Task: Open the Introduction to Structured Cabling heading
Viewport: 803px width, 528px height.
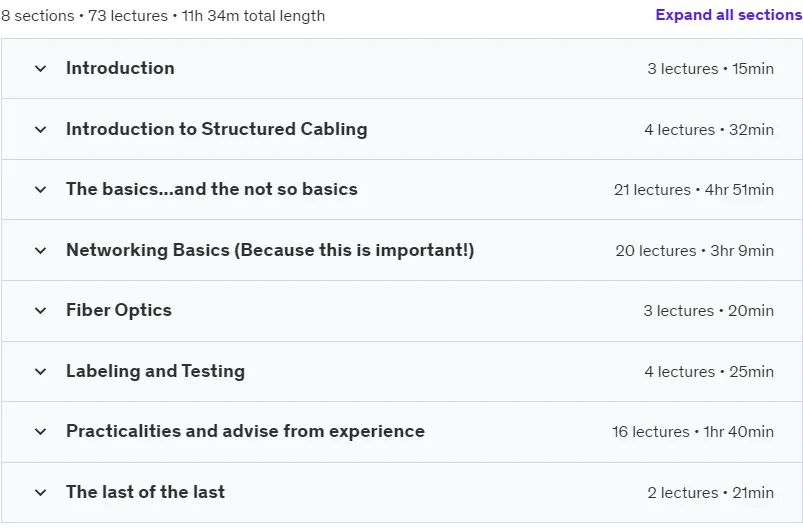Action: click(217, 129)
